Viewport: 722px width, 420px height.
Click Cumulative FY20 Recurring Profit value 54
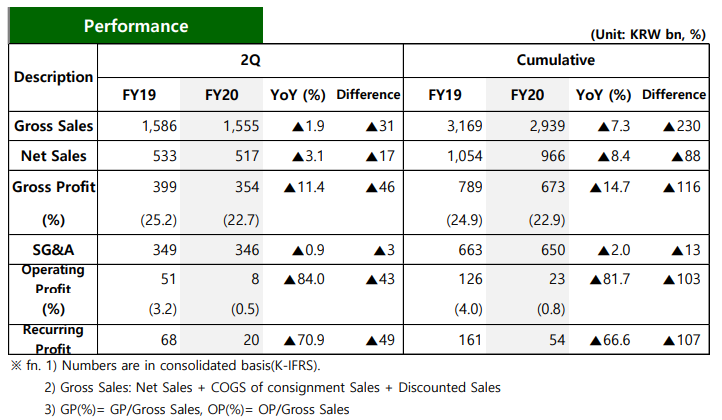[x=557, y=340]
